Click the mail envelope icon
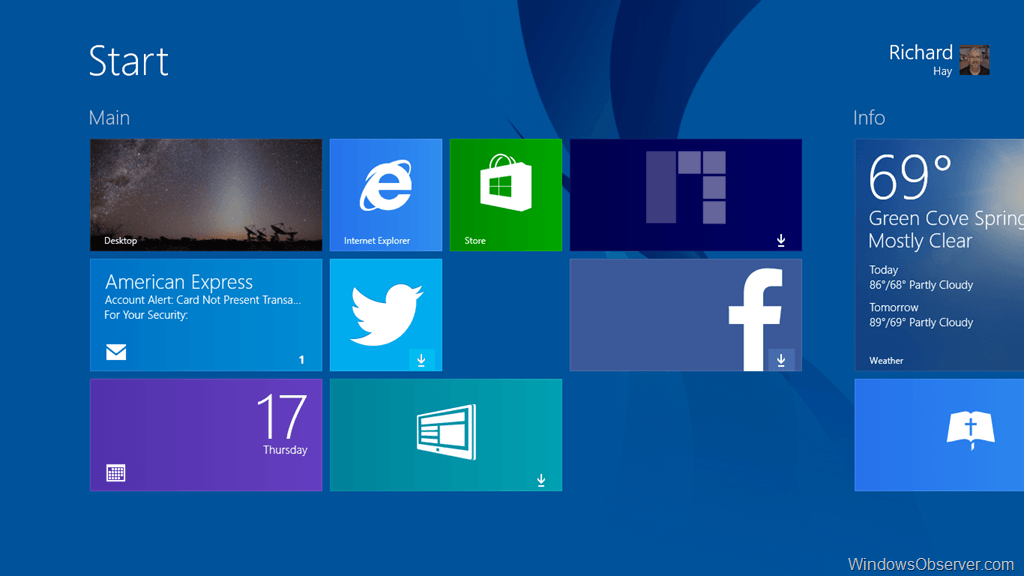The width and height of the screenshot is (1024, 576). click(116, 353)
